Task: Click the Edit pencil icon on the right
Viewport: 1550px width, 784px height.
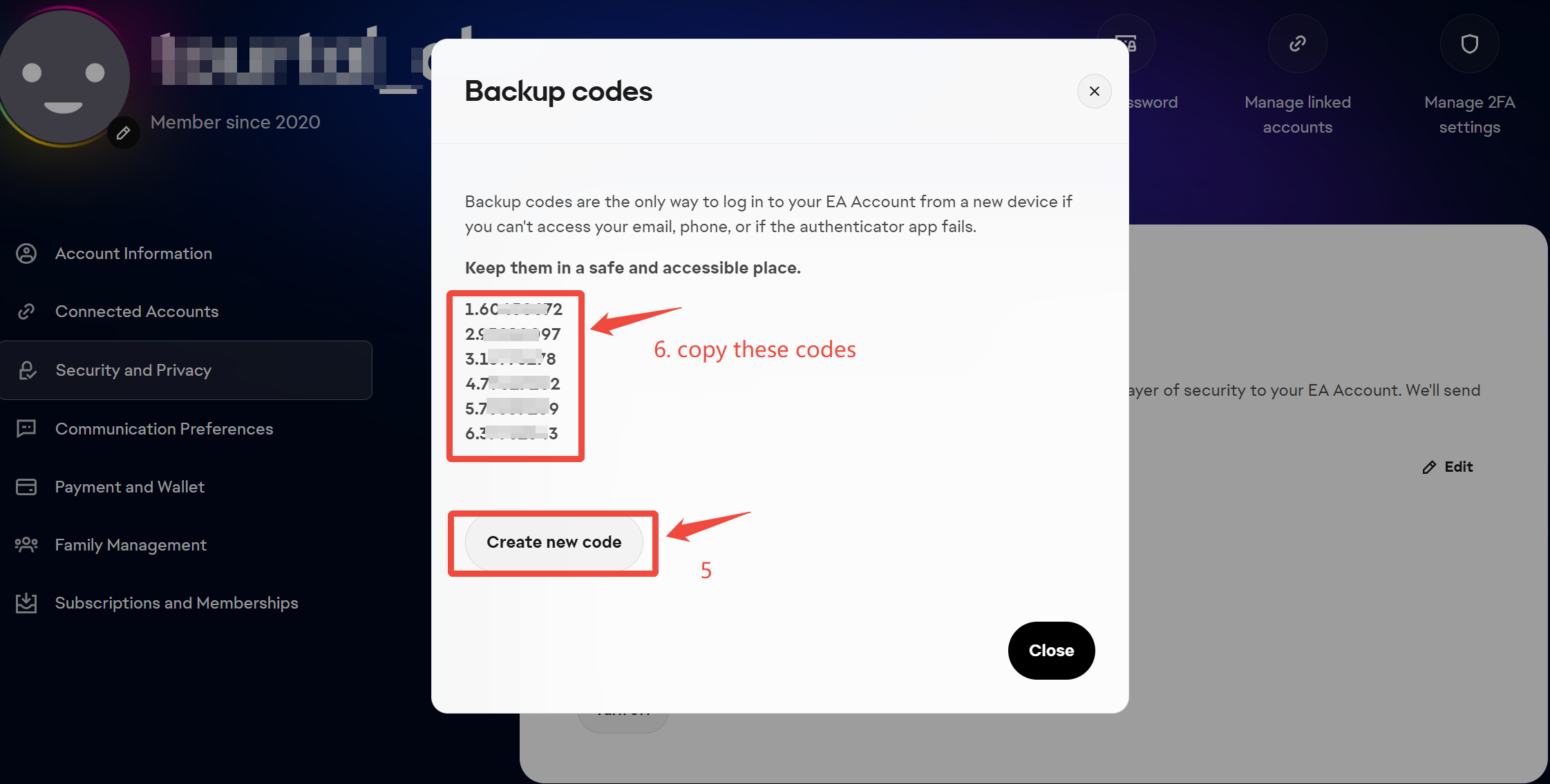Action: coord(1429,467)
